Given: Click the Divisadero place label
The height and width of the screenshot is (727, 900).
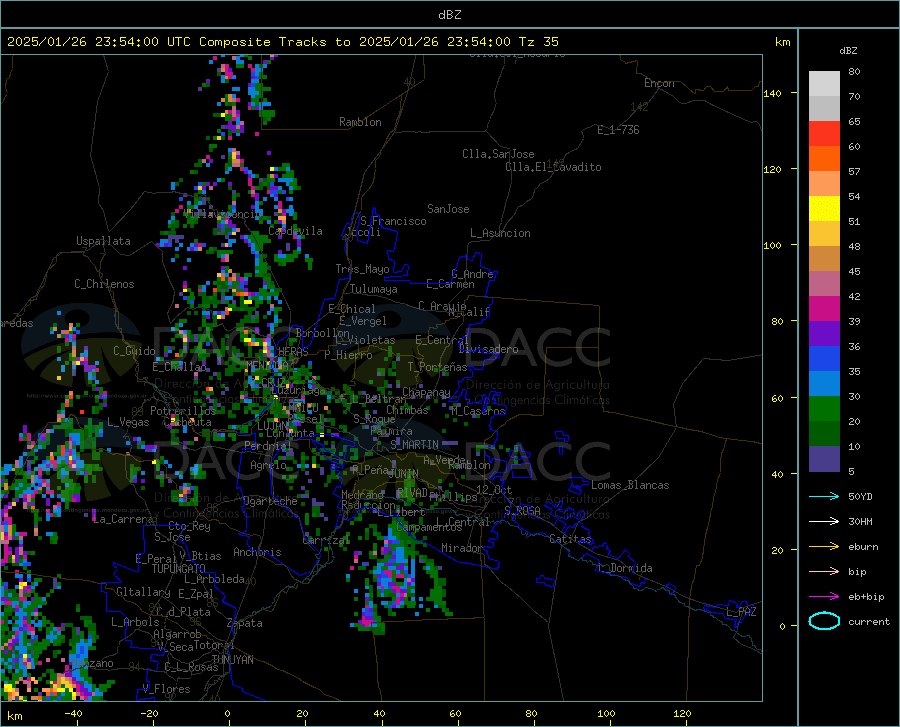Looking at the screenshot, I should point(488,349).
